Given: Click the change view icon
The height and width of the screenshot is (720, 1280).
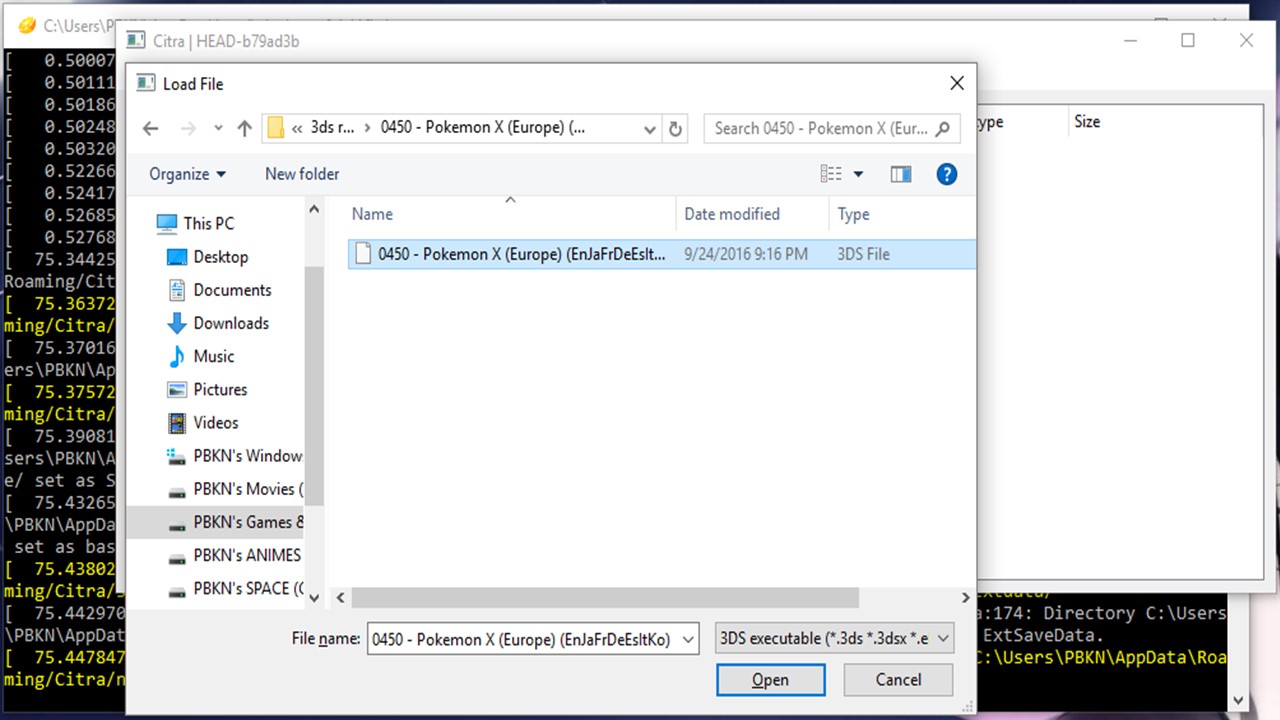Looking at the screenshot, I should (x=831, y=174).
